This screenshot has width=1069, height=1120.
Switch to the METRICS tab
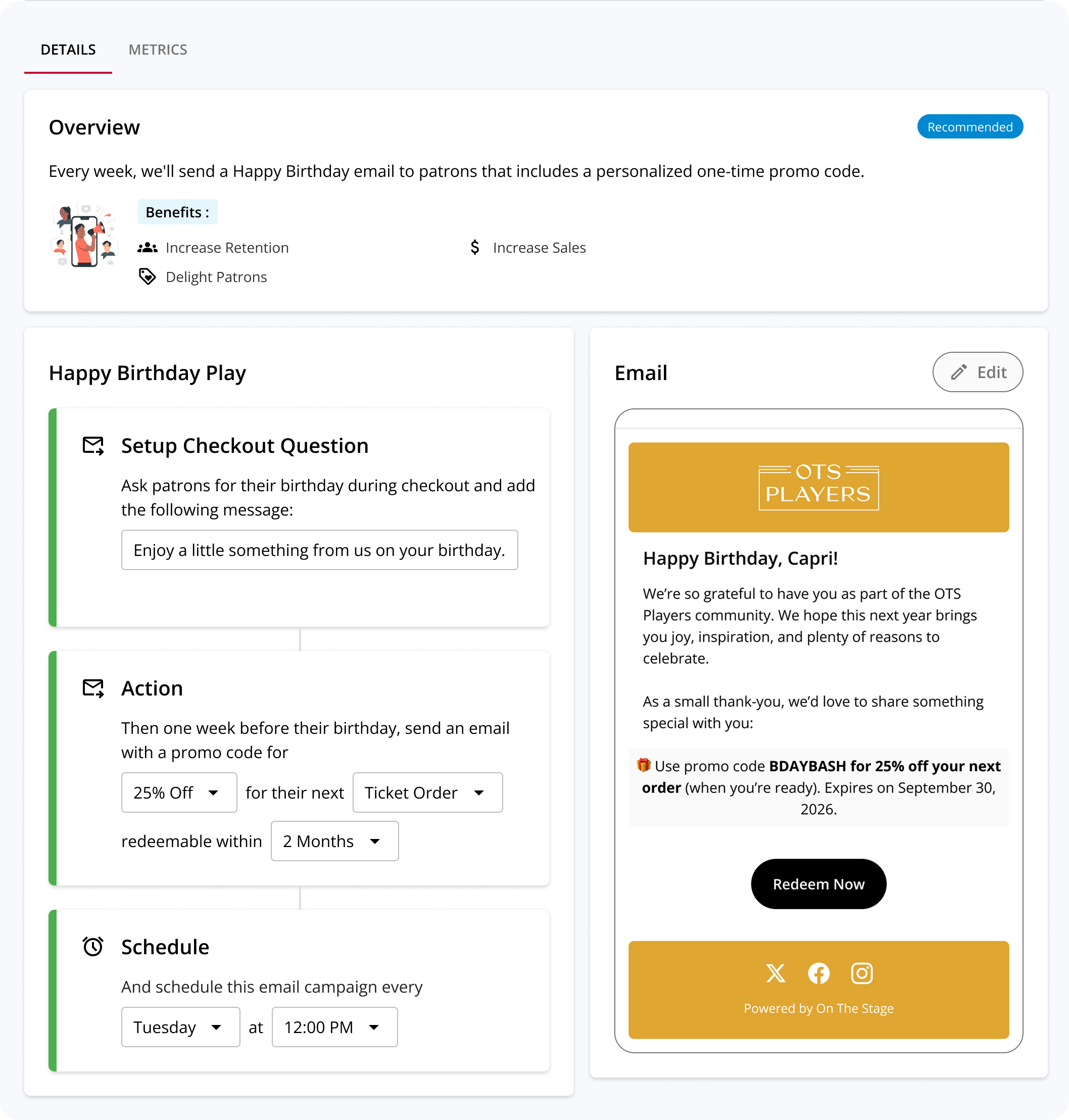158,50
